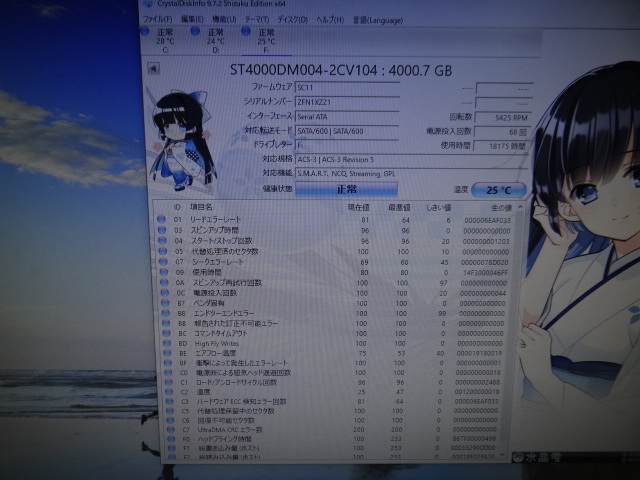The width and height of the screenshot is (640, 480).
Task: Click the scroll down arrow of SMART list
Action: click(502, 455)
